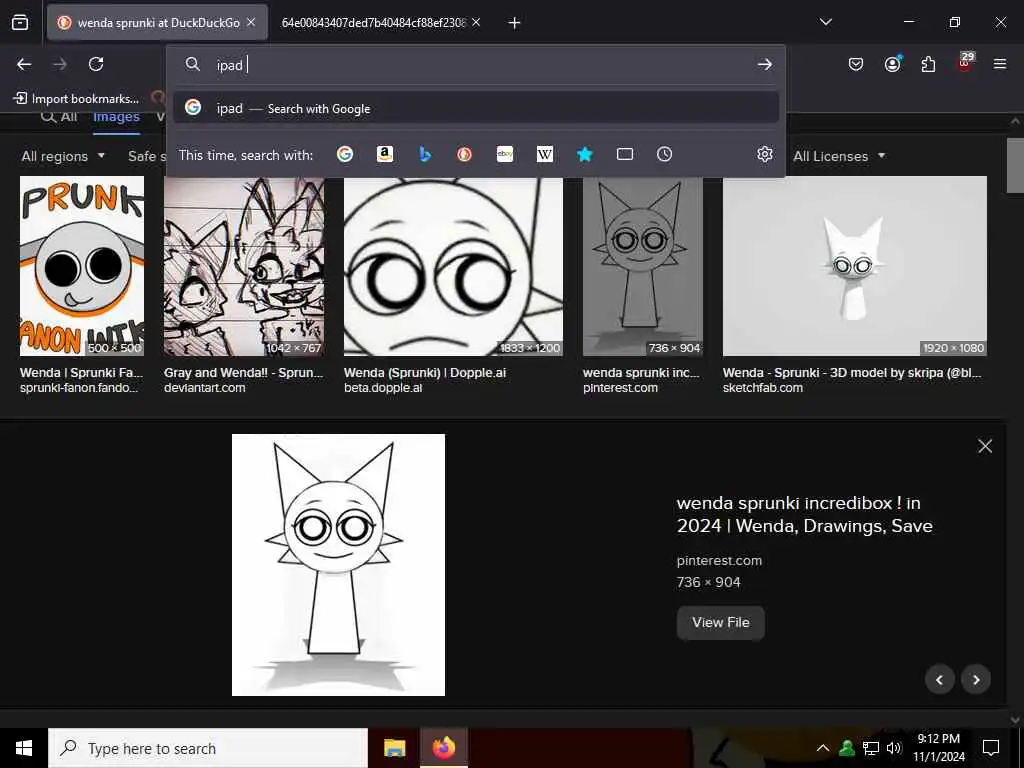Open the Firefox application menu
Screen dimensions: 1024x768
tap(1000, 64)
